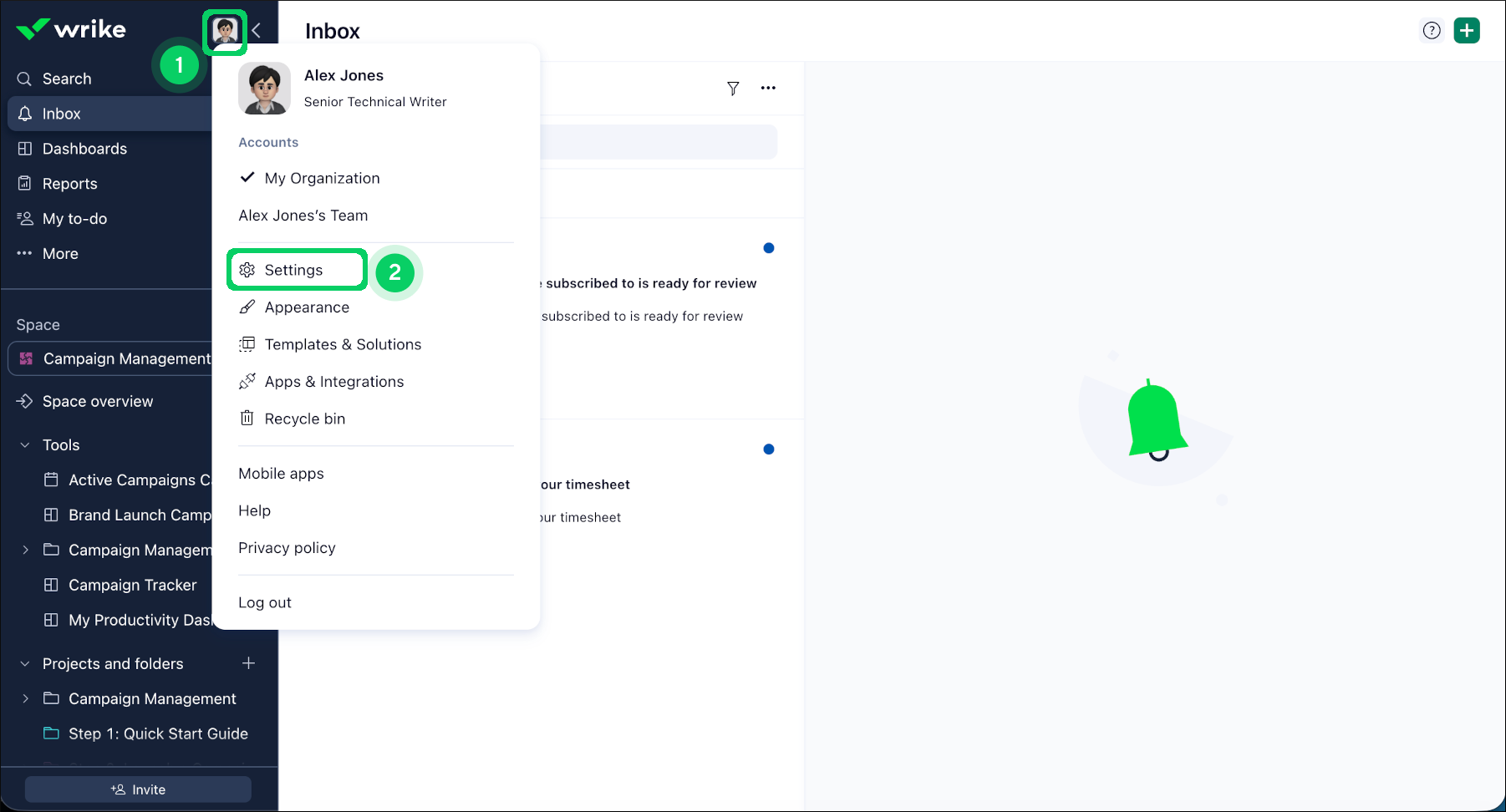This screenshot has width=1506, height=812.
Task: Open My Productivity Dashboard item
Action: click(128, 621)
